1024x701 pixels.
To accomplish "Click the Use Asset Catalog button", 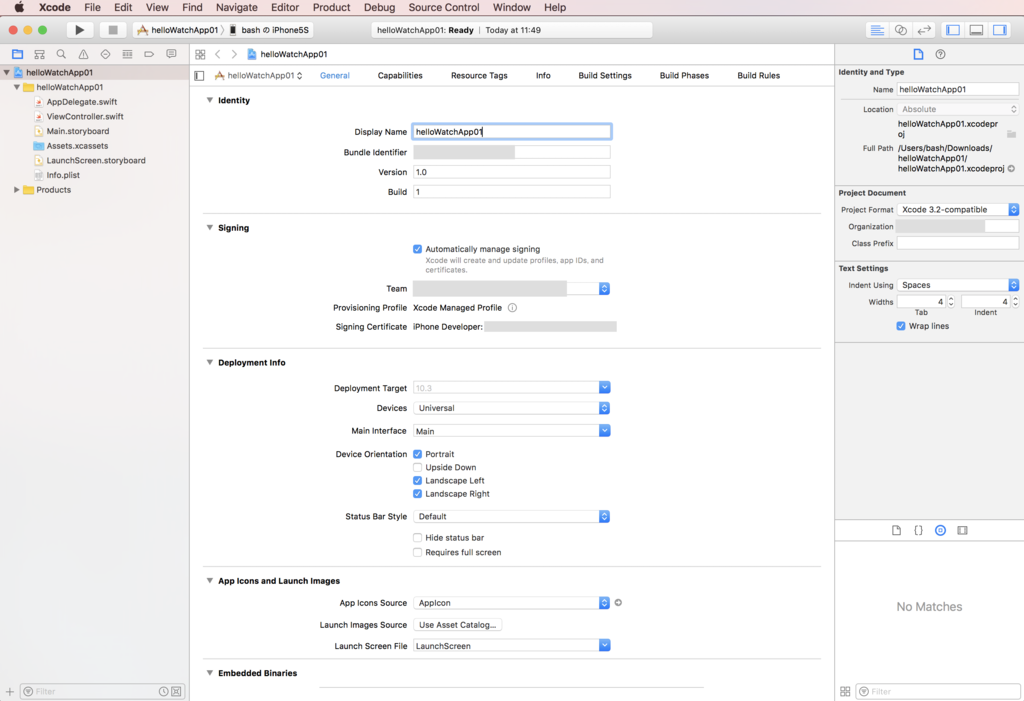I will click(457, 625).
